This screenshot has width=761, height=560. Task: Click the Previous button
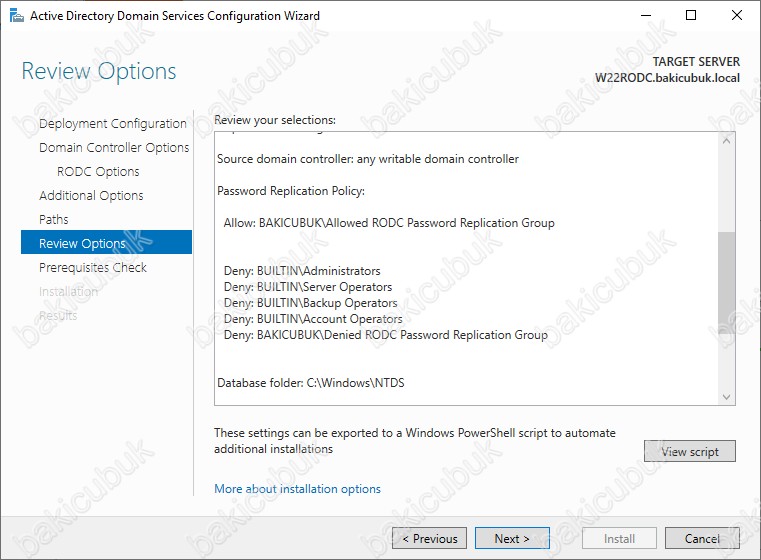point(429,538)
